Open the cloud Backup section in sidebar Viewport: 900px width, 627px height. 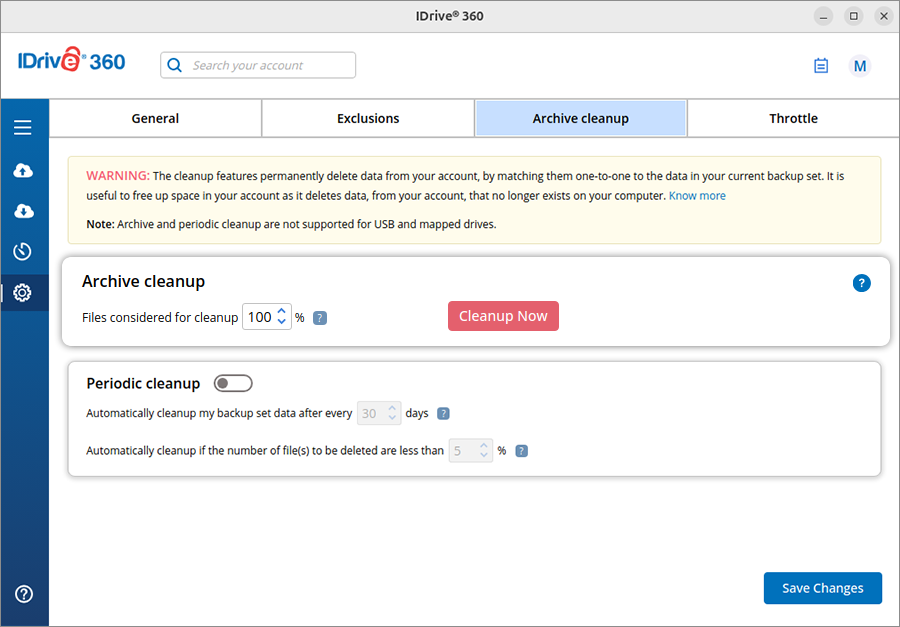(23, 171)
